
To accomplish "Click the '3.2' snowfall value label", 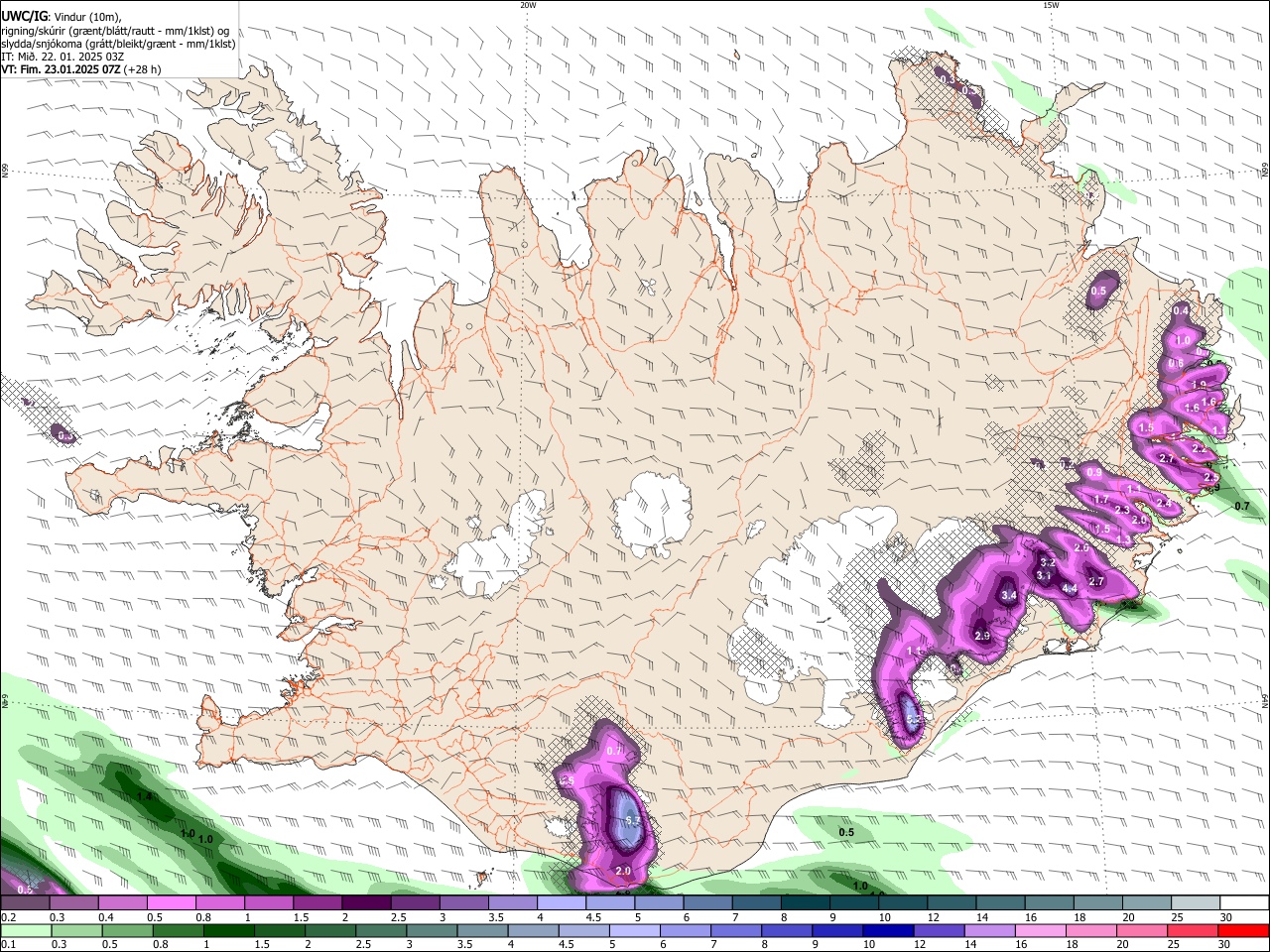I will (x=1047, y=563).
